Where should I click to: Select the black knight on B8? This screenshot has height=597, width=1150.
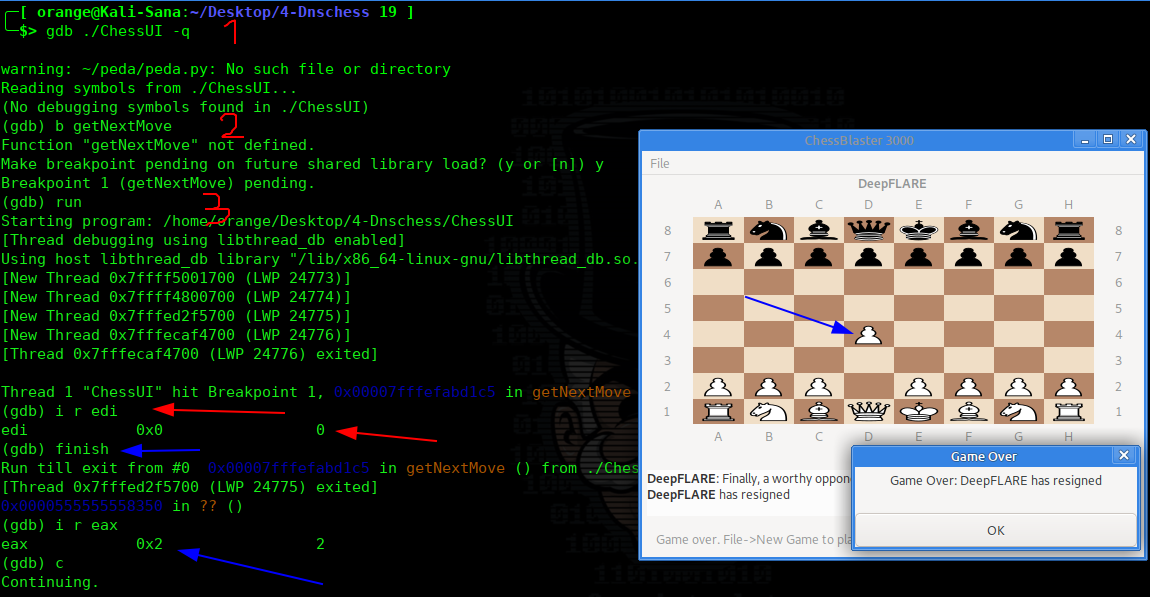tap(768, 230)
